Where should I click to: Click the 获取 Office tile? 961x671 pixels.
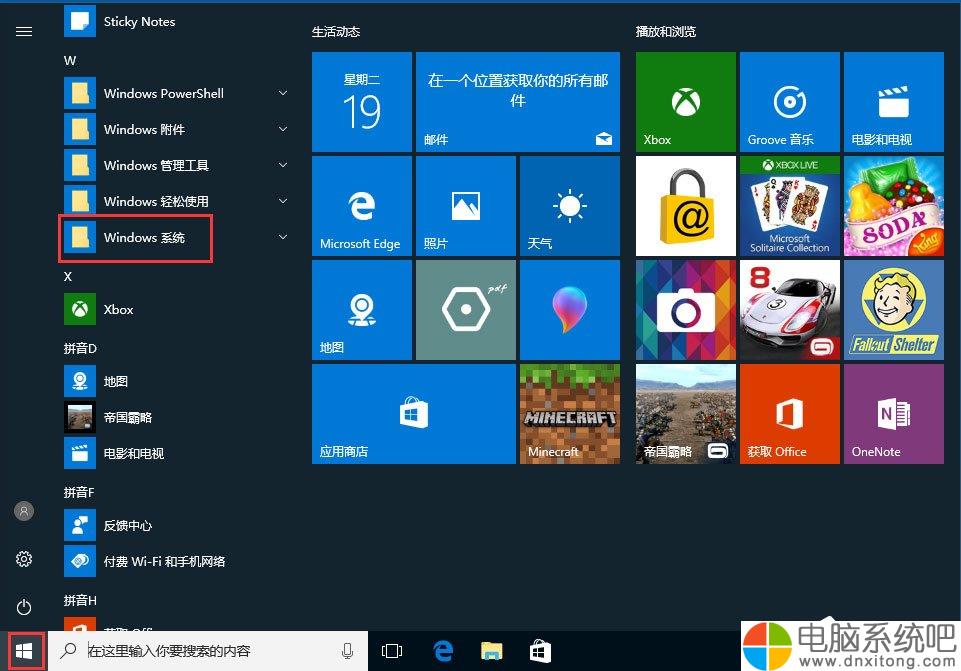[789, 414]
